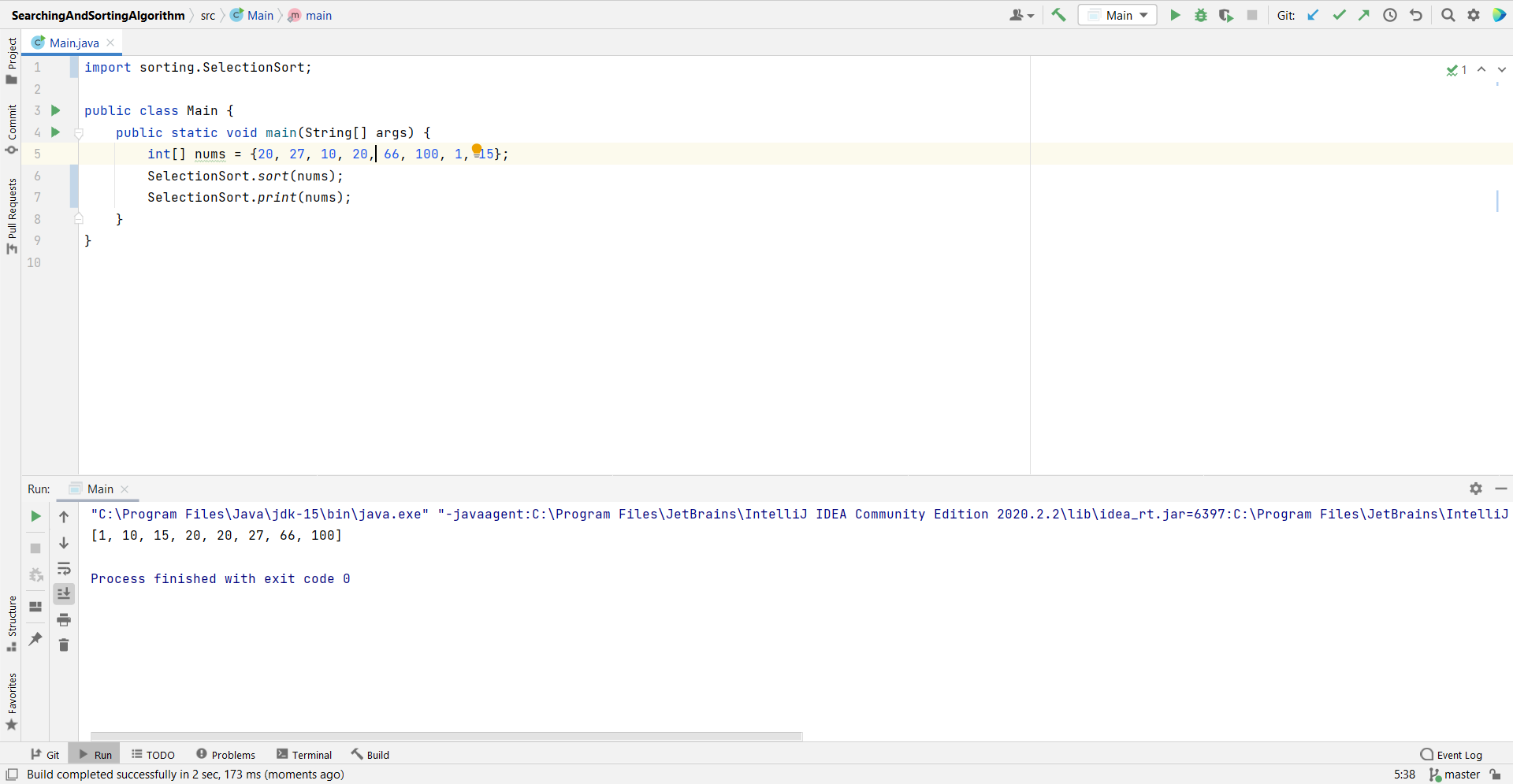1513x784 pixels.
Task: Open master branch widget in status bar
Action: 1455,775
